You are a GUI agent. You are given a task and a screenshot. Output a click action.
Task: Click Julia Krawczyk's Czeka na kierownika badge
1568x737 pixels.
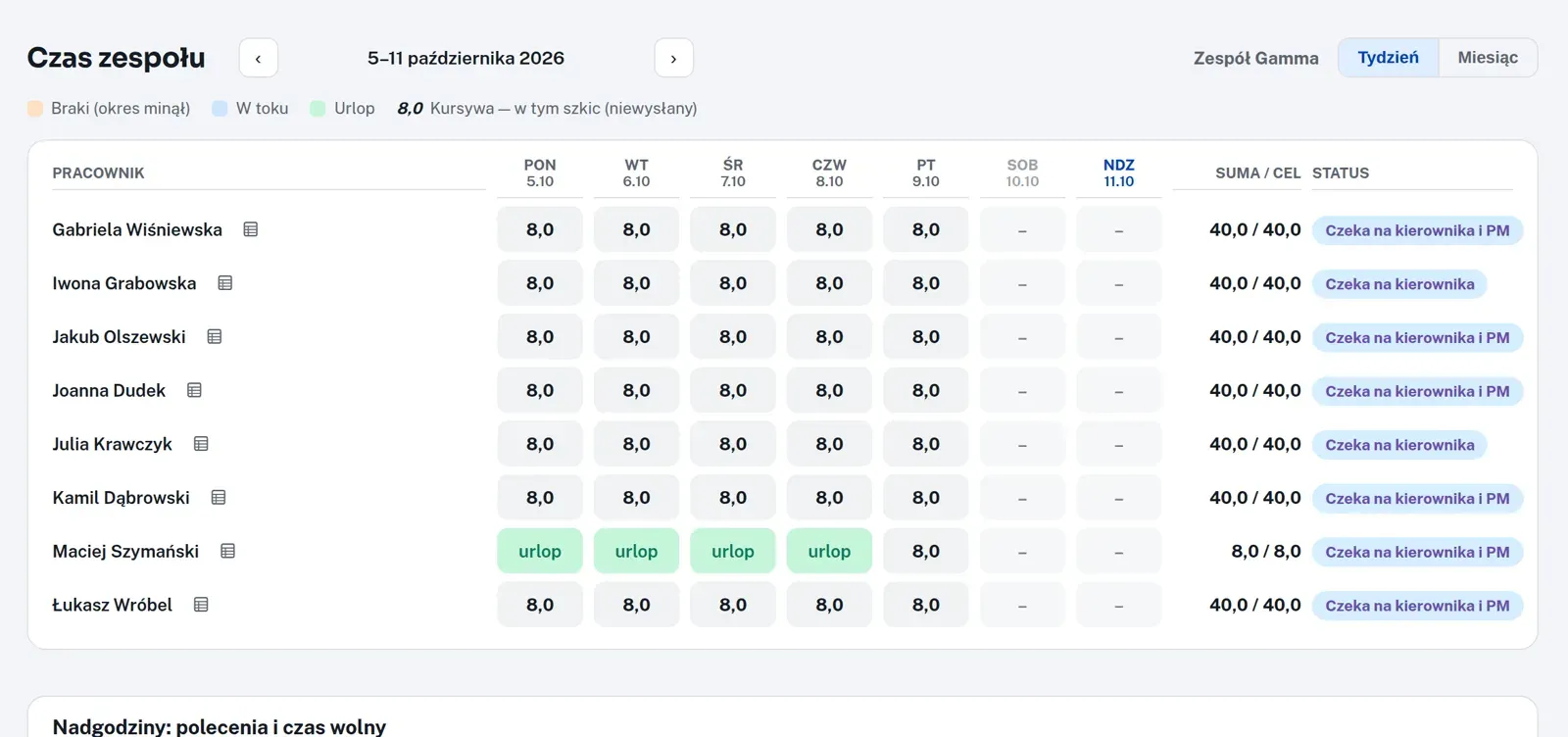pos(1399,445)
